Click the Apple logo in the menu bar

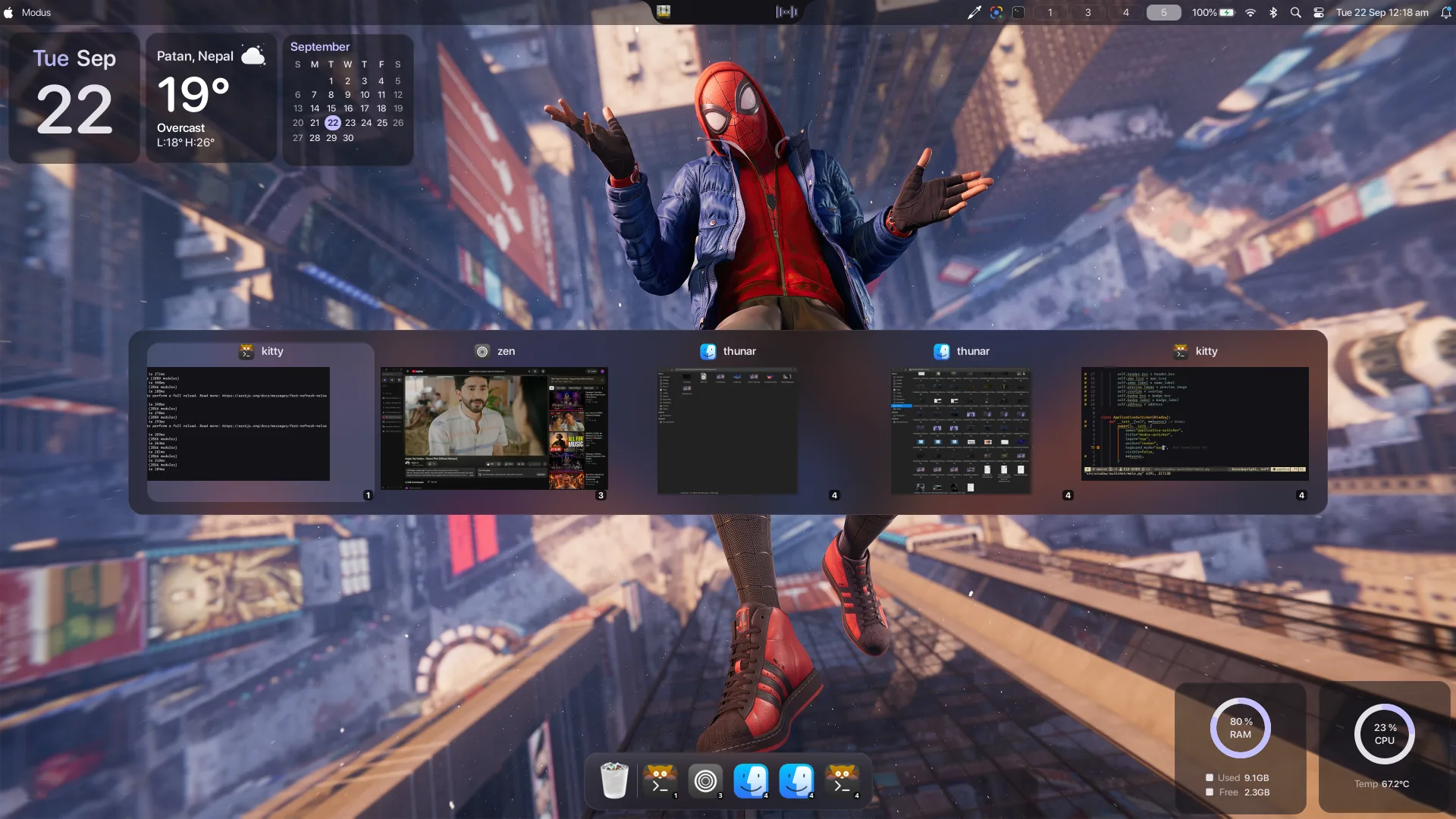(9, 12)
